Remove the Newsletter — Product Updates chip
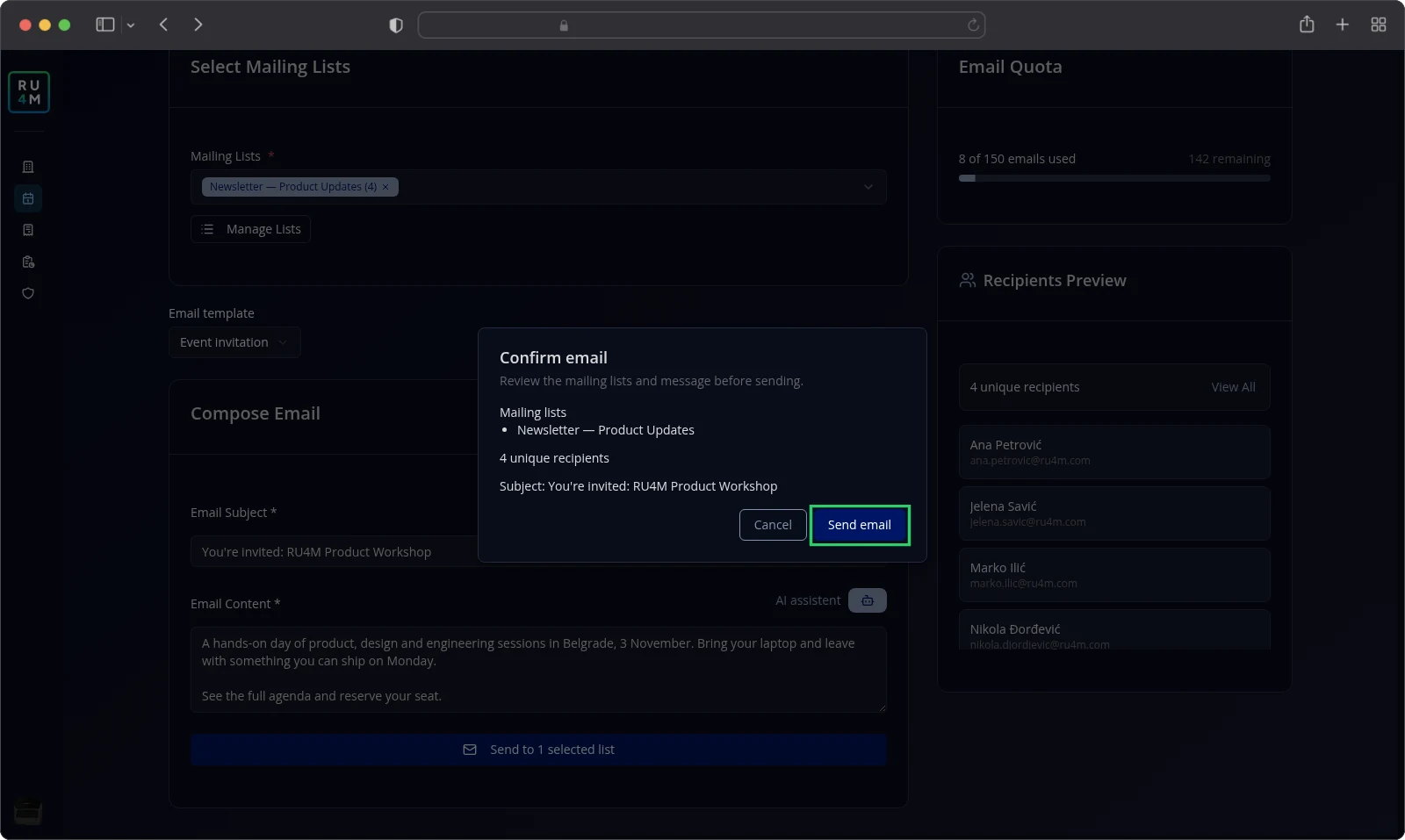The height and width of the screenshot is (840, 1405). coord(385,187)
